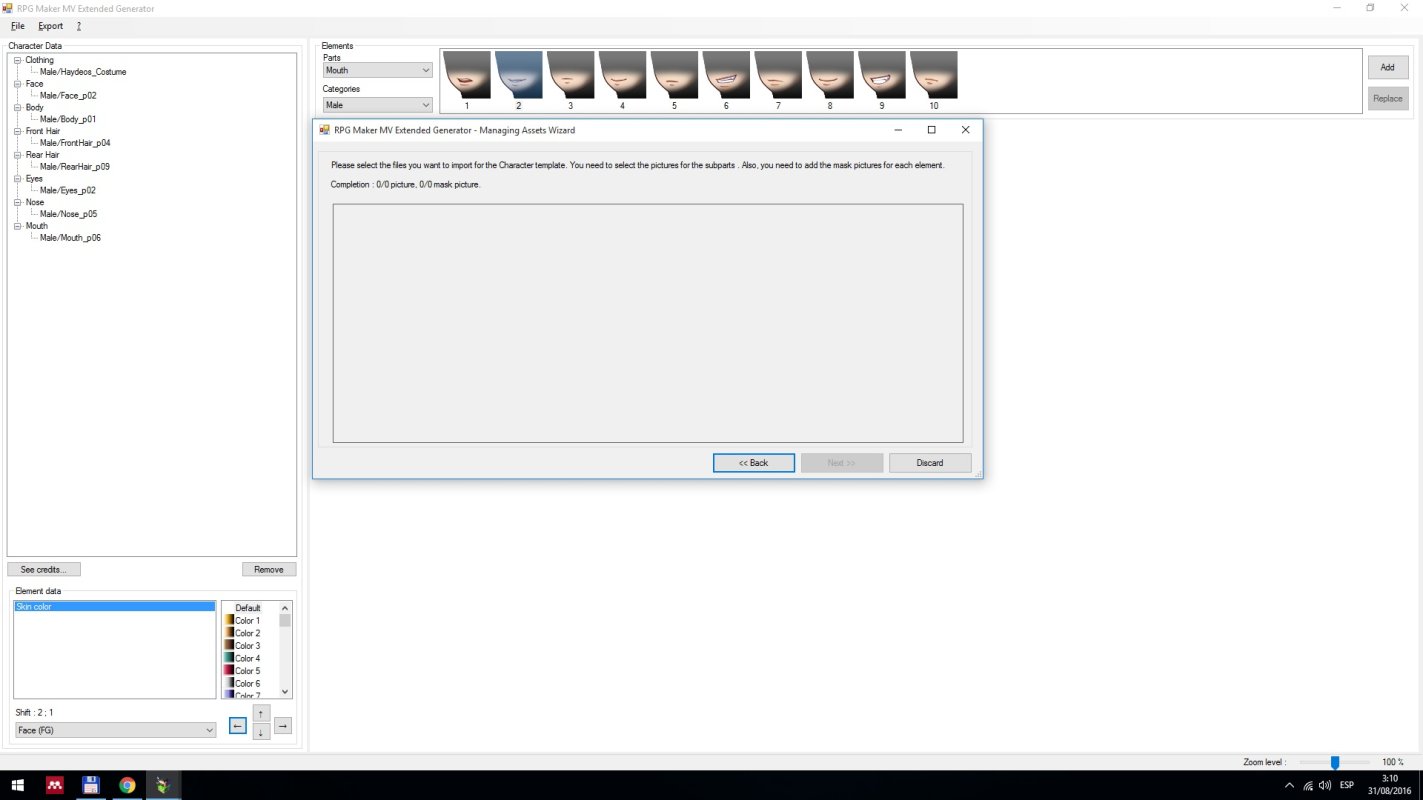
Task: Open the File menu
Action: click(18, 26)
